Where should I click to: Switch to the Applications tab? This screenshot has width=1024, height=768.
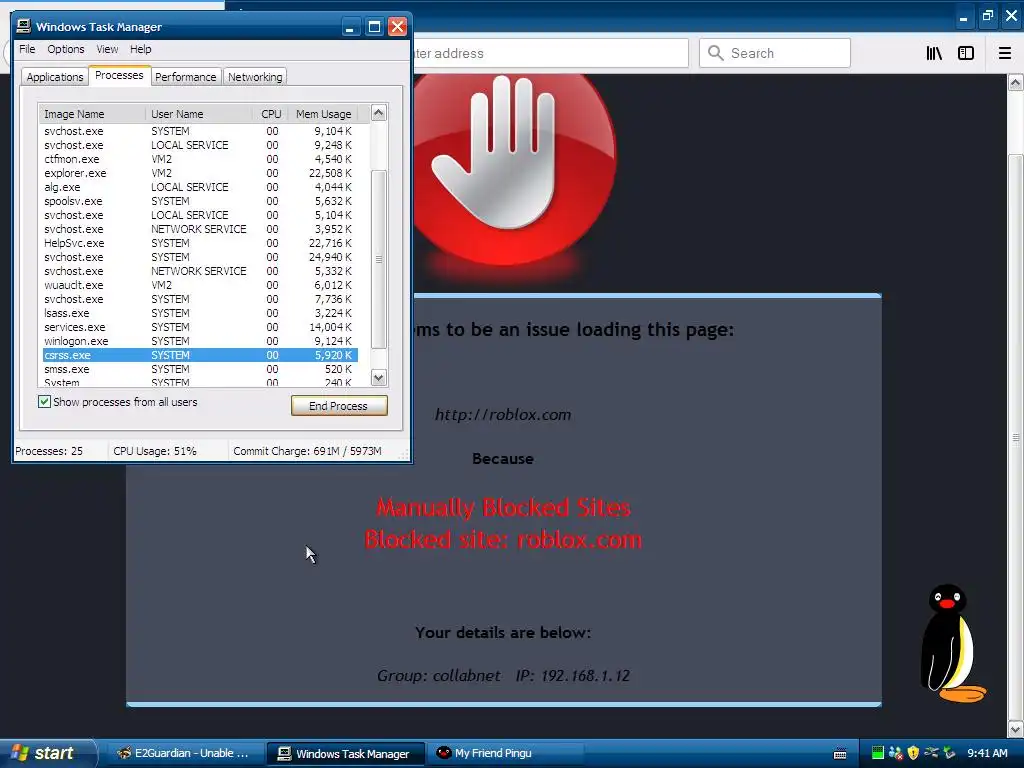point(55,77)
